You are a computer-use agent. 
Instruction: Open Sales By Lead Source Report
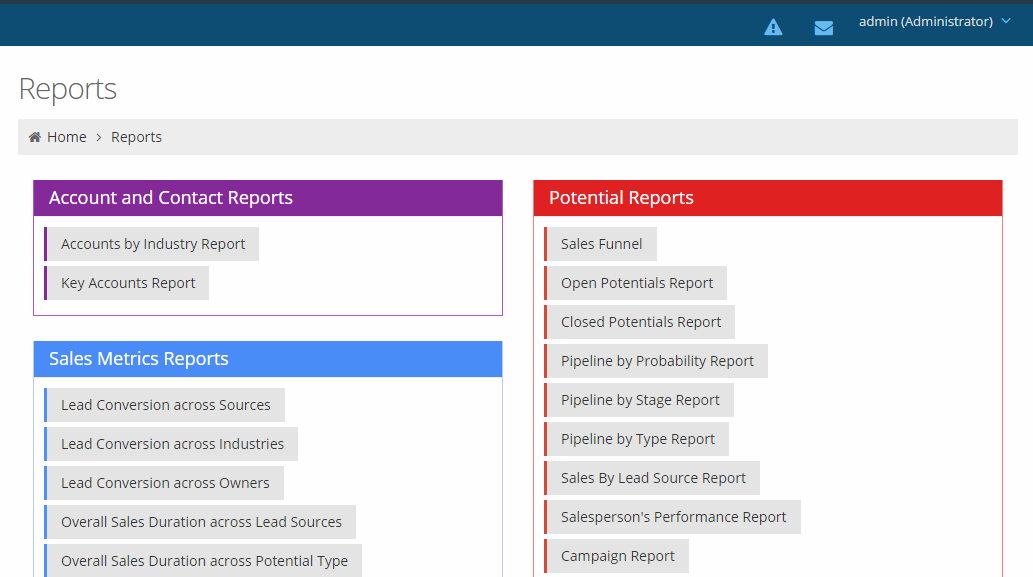[x=653, y=478]
